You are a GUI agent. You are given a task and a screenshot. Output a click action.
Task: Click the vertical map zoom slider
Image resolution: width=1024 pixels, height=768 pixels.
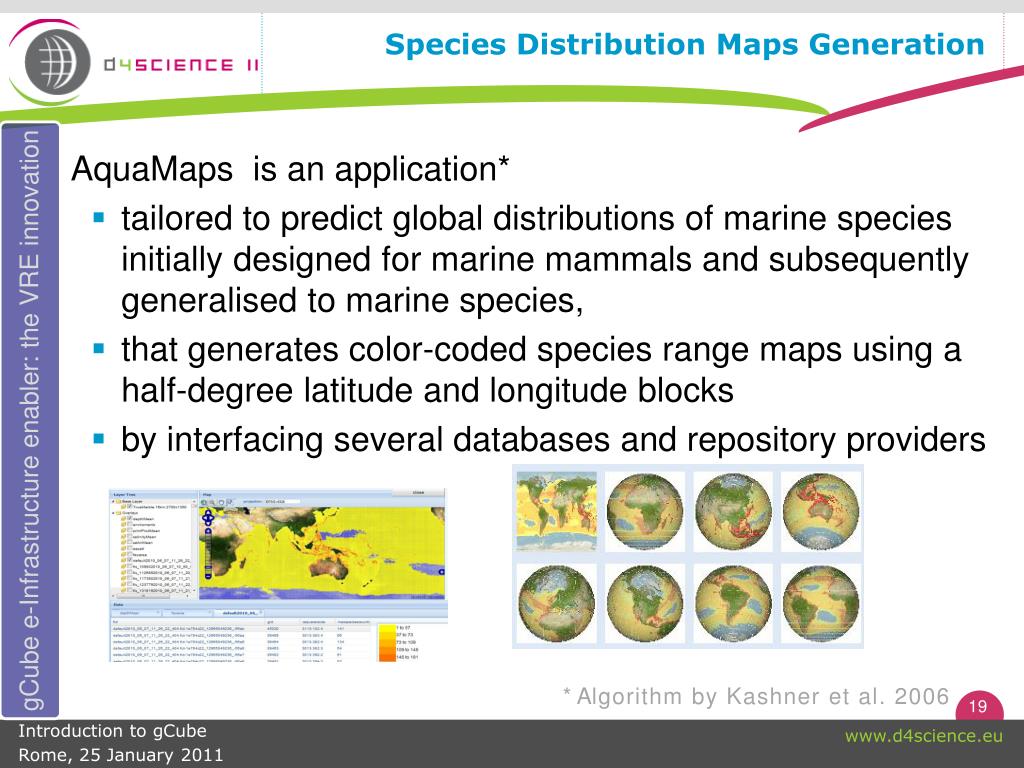(208, 553)
